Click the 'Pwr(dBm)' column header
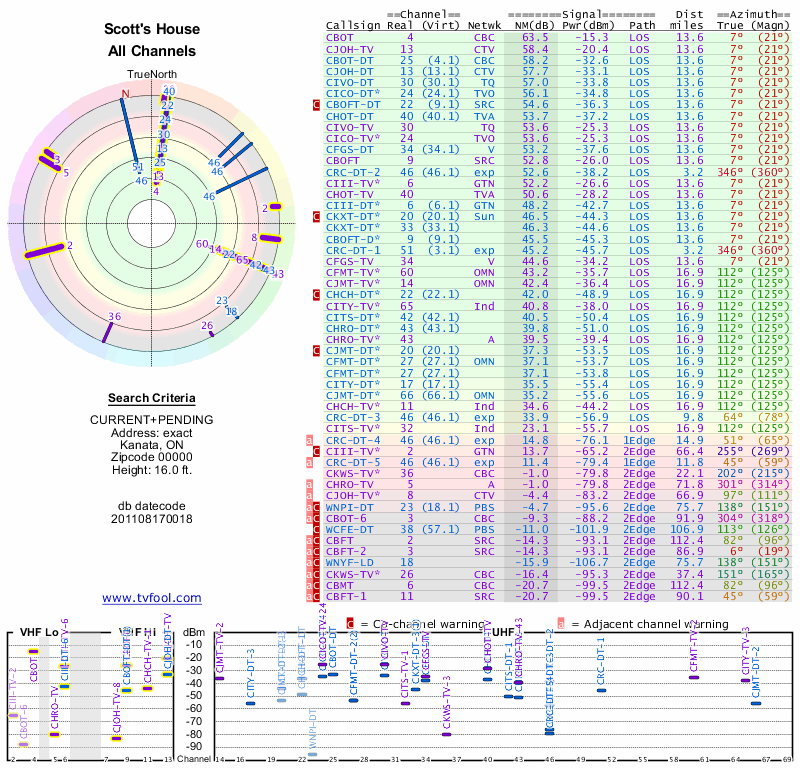800x768 pixels. 588,26
